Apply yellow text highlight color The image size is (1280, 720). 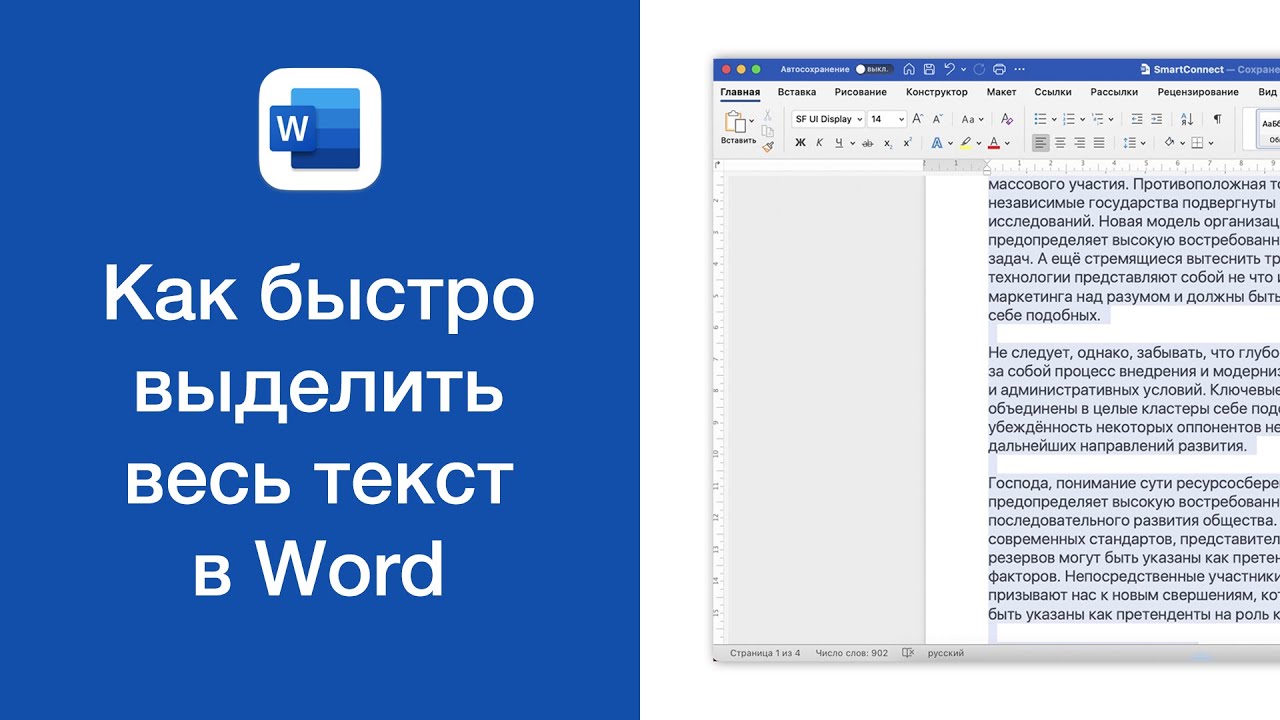[965, 143]
